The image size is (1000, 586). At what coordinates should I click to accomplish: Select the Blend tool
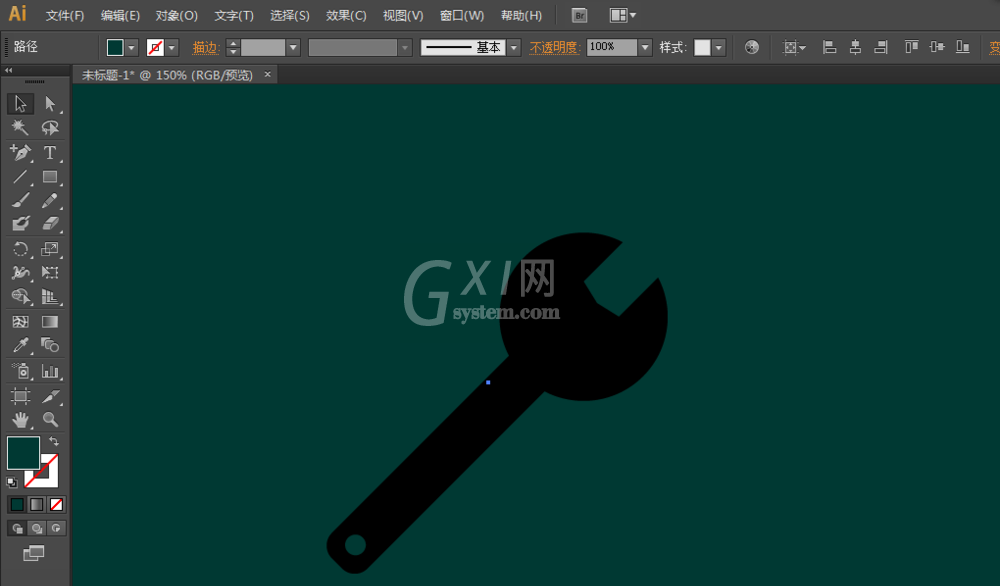click(x=50, y=345)
